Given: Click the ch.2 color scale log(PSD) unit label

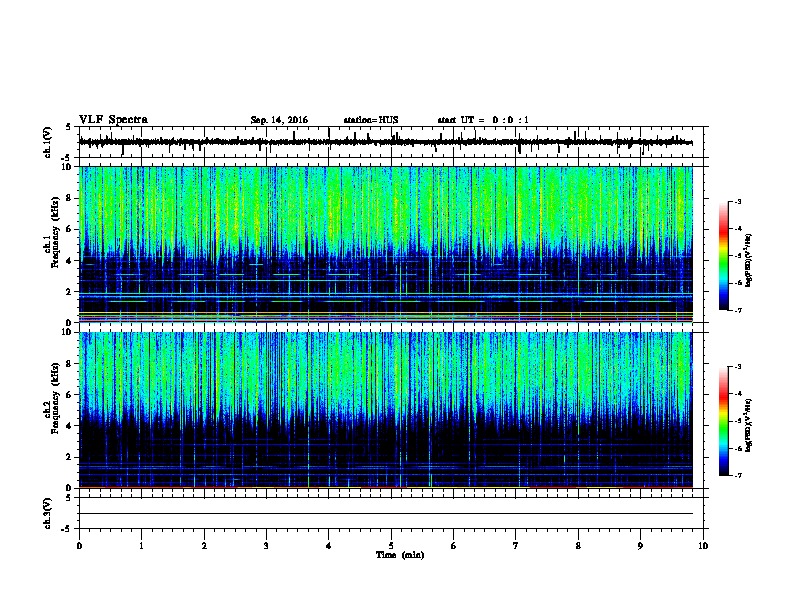Looking at the screenshot, I should pyautogui.click(x=748, y=426).
